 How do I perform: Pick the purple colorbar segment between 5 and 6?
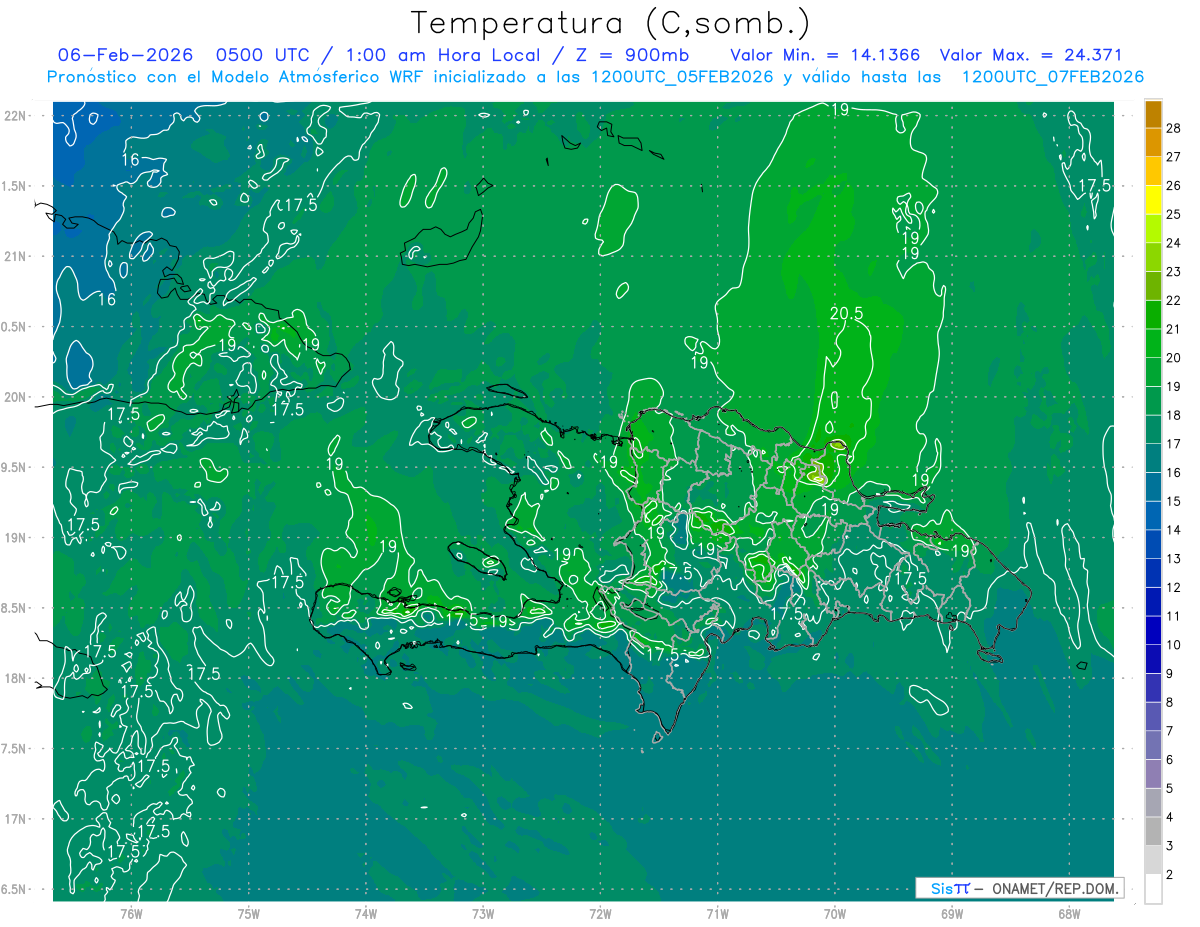tap(1153, 774)
